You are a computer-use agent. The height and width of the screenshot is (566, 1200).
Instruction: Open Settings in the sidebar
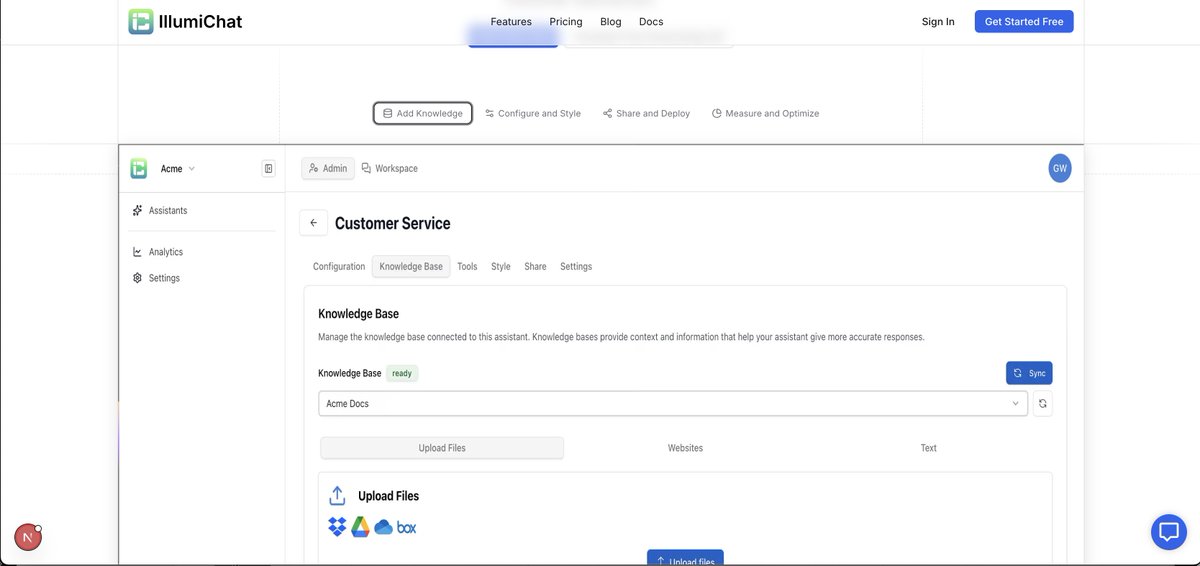pos(157,278)
